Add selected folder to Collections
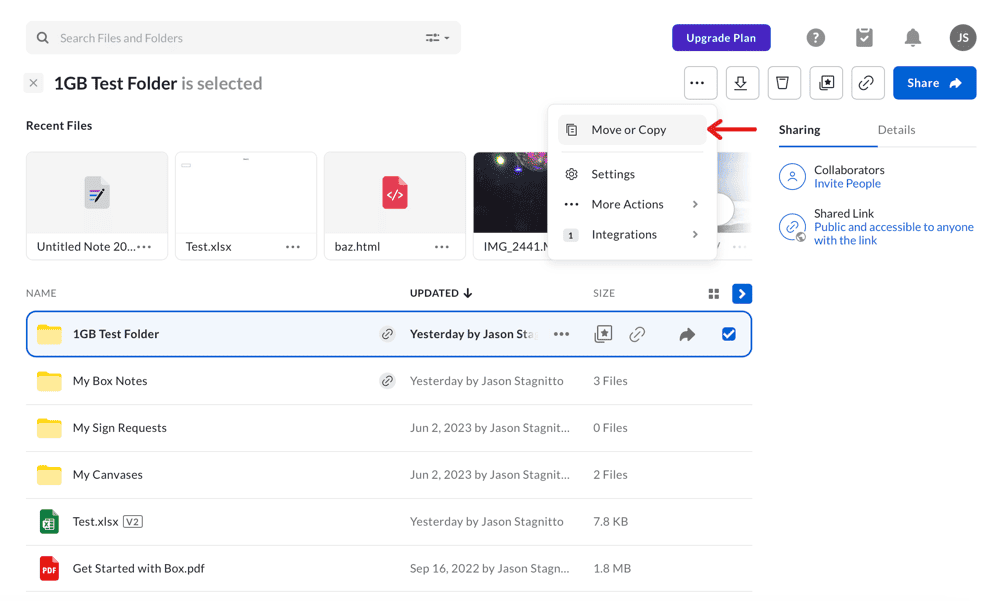This screenshot has width=1000, height=601. [826, 83]
